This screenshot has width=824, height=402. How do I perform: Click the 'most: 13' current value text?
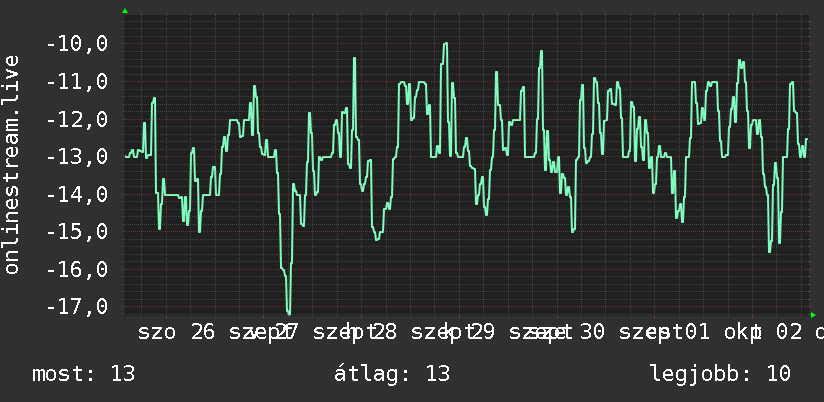coord(84,374)
